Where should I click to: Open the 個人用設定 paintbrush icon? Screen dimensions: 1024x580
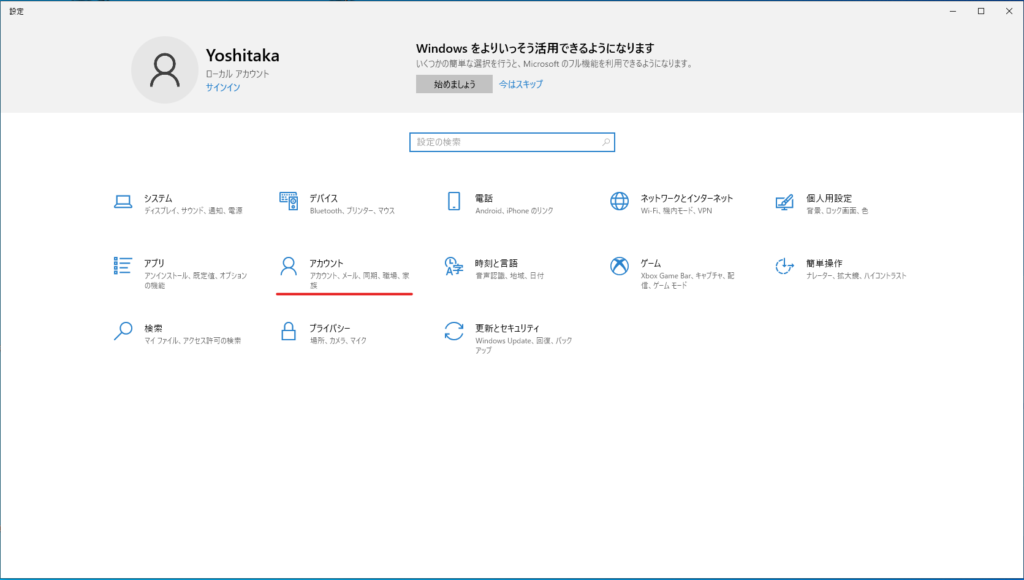(784, 202)
